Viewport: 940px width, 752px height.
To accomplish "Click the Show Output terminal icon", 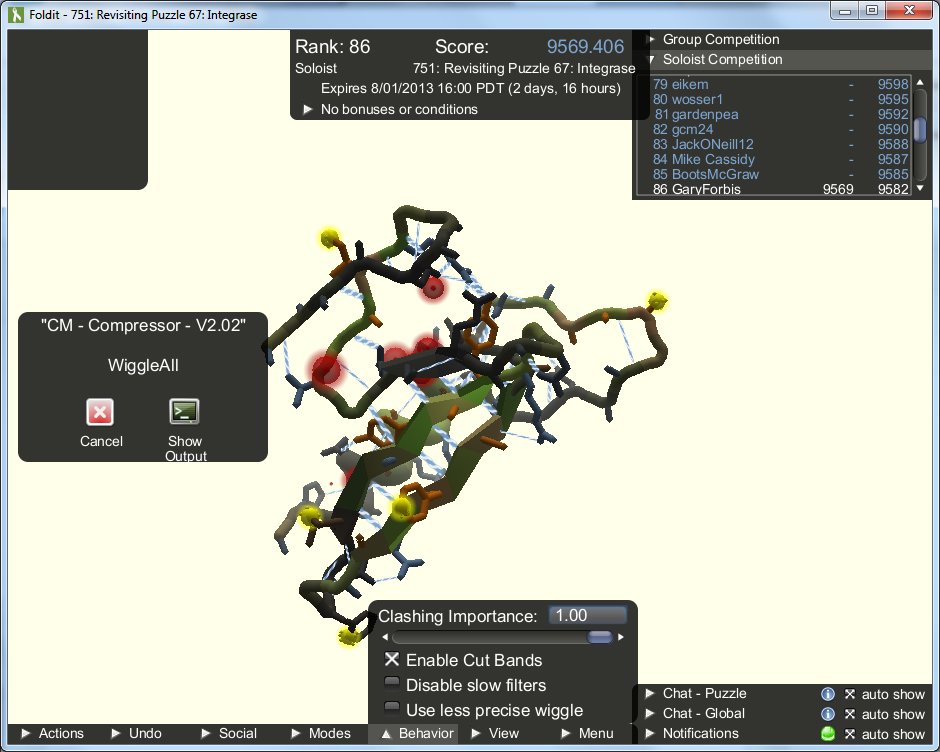I will tap(185, 412).
